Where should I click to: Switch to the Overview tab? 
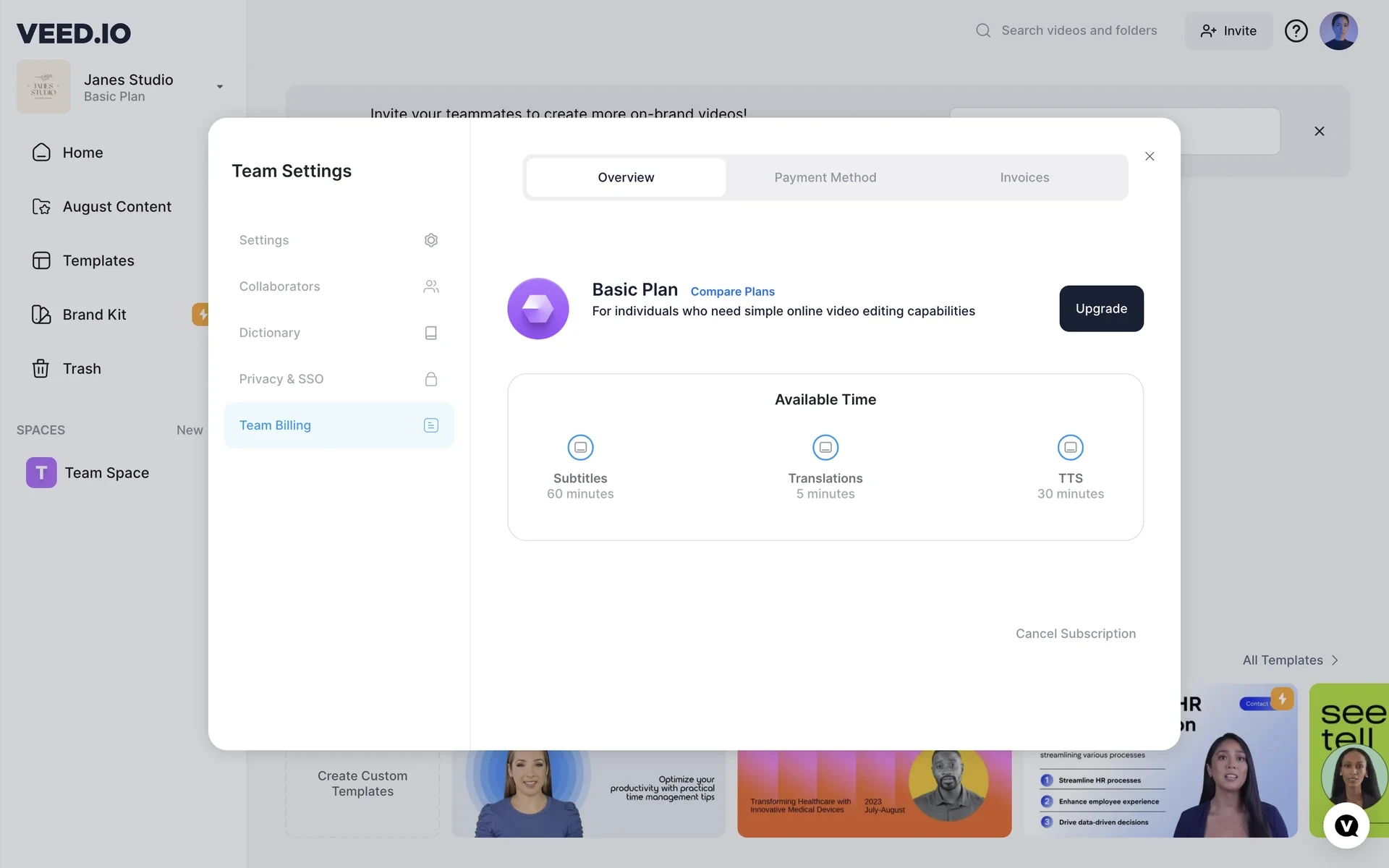coord(626,178)
